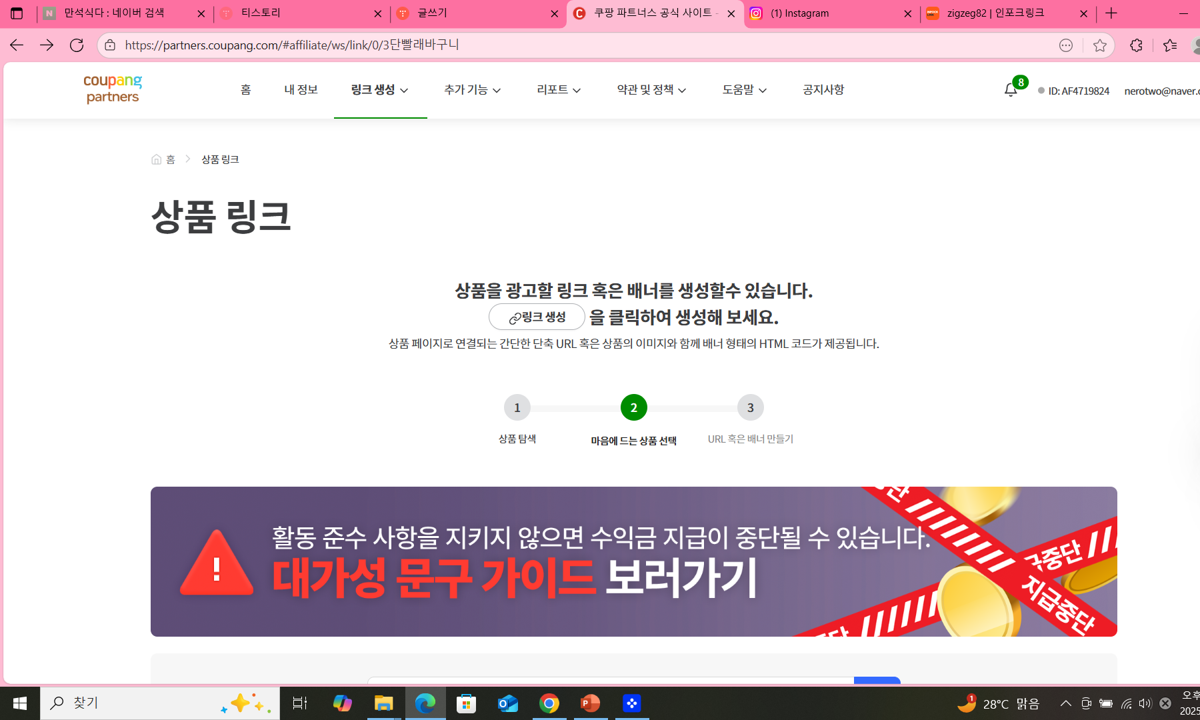Screen dimensions: 1200x720
Task: Select step 1 상품 탐색 circle
Action: tap(517, 408)
